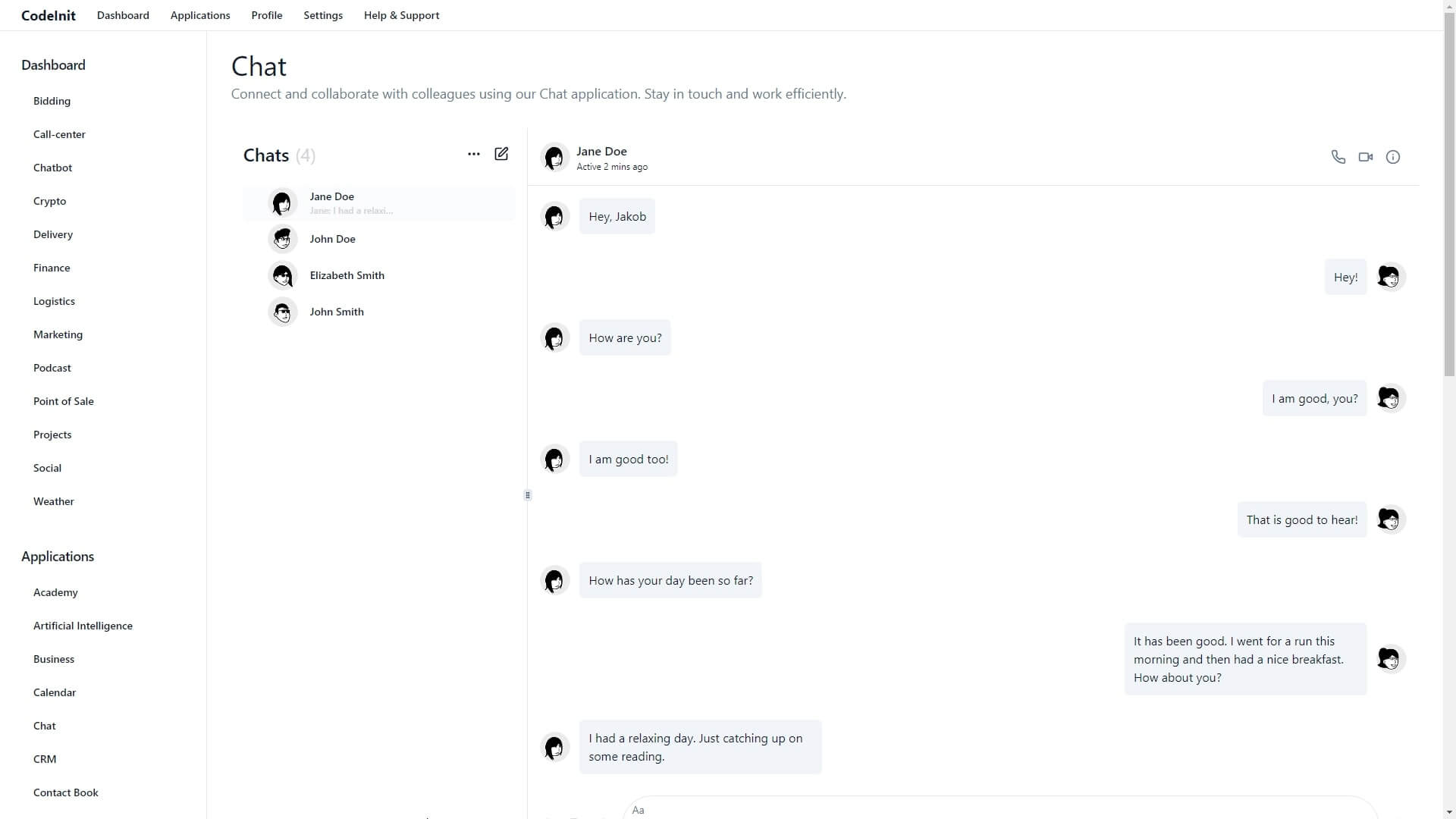1456x819 pixels.
Task: Open the Chats more options ellipsis
Action: click(474, 154)
